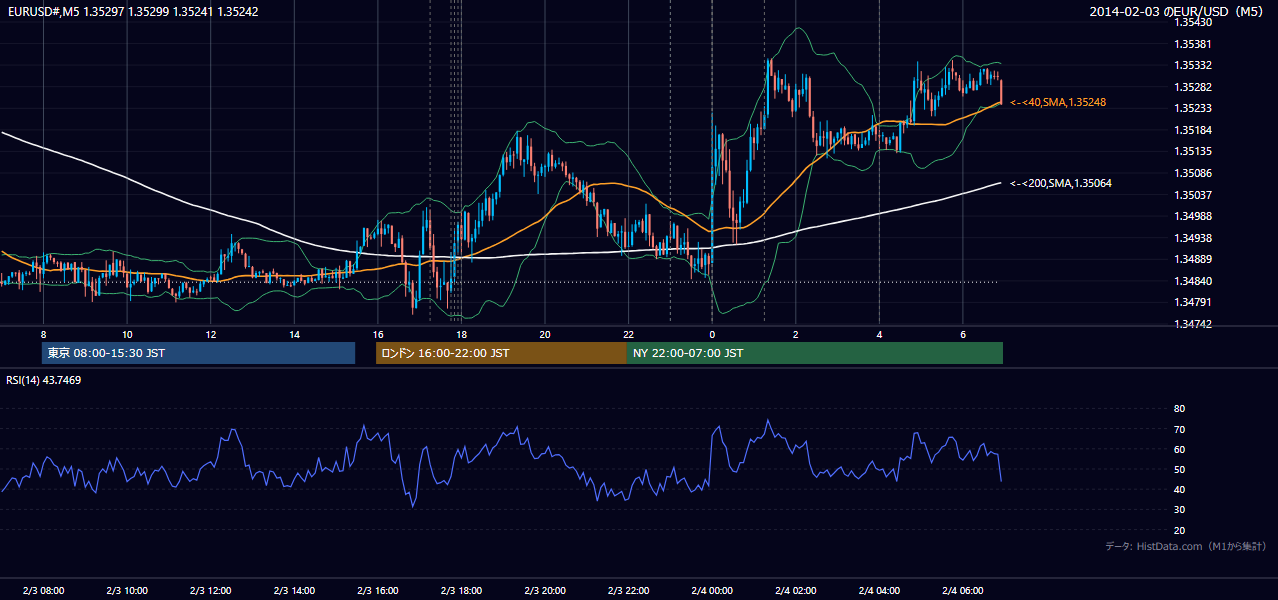The height and width of the screenshot is (600, 1278).
Task: Click the 2/3 14:00 time label
Action: [x=294, y=590]
